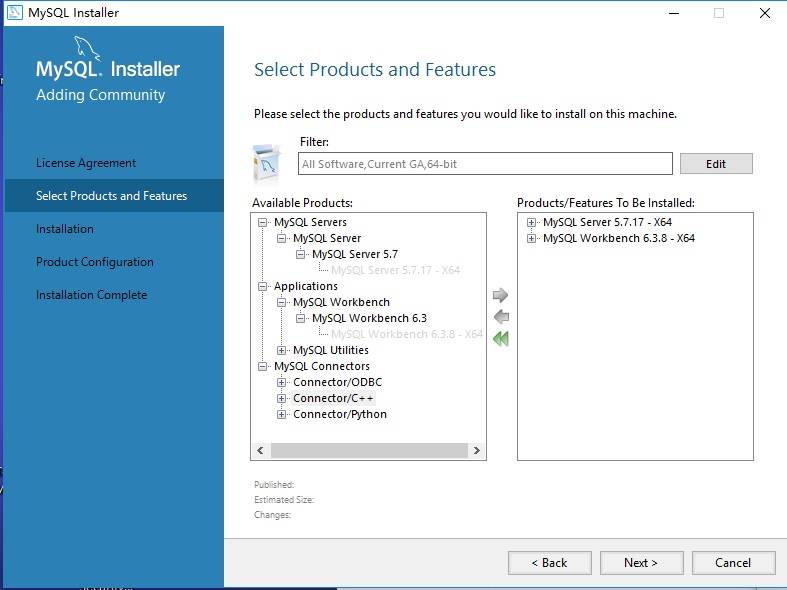The height and width of the screenshot is (590, 787).
Task: Expand the MySQL Utilities node
Action: (x=282, y=350)
